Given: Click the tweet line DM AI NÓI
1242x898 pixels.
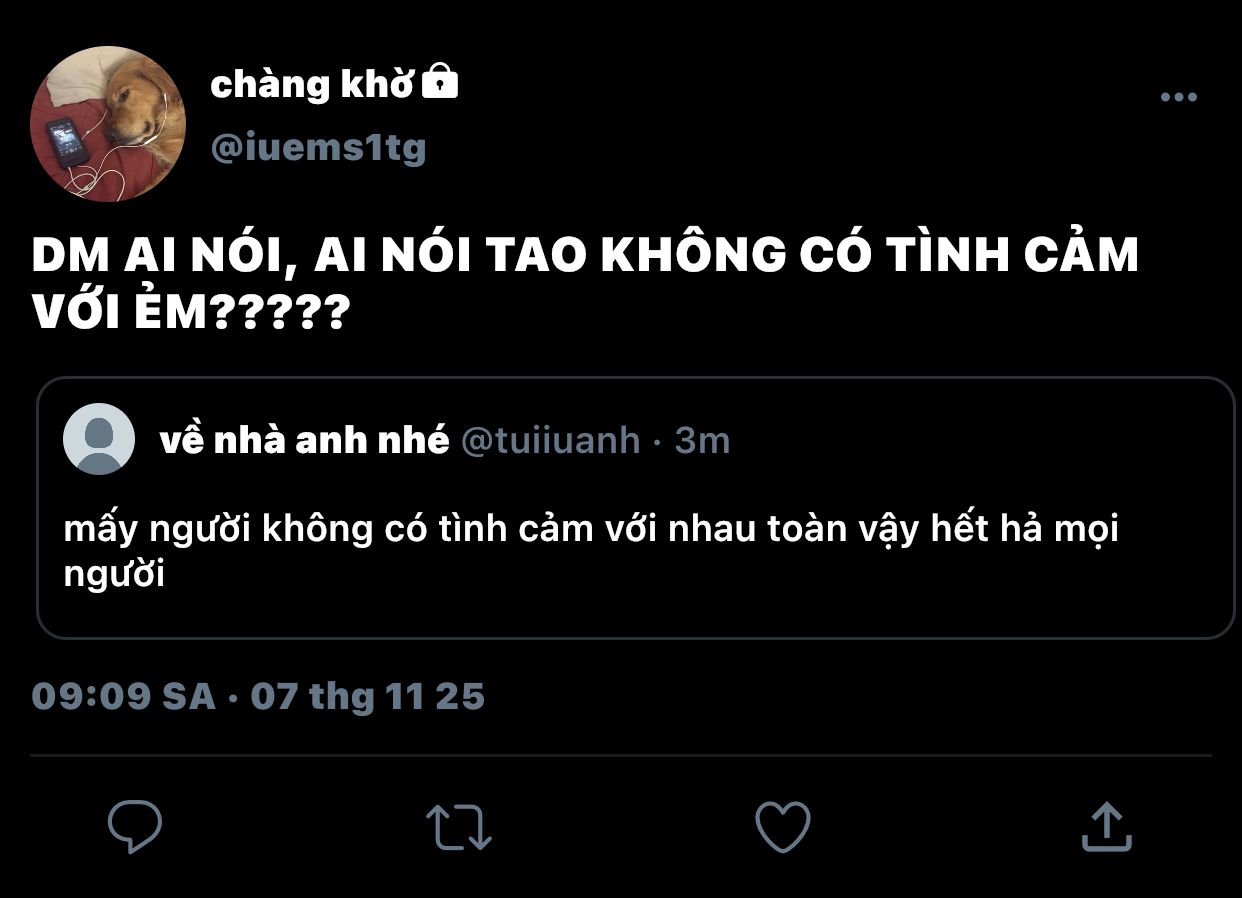Looking at the screenshot, I should click(x=585, y=254).
